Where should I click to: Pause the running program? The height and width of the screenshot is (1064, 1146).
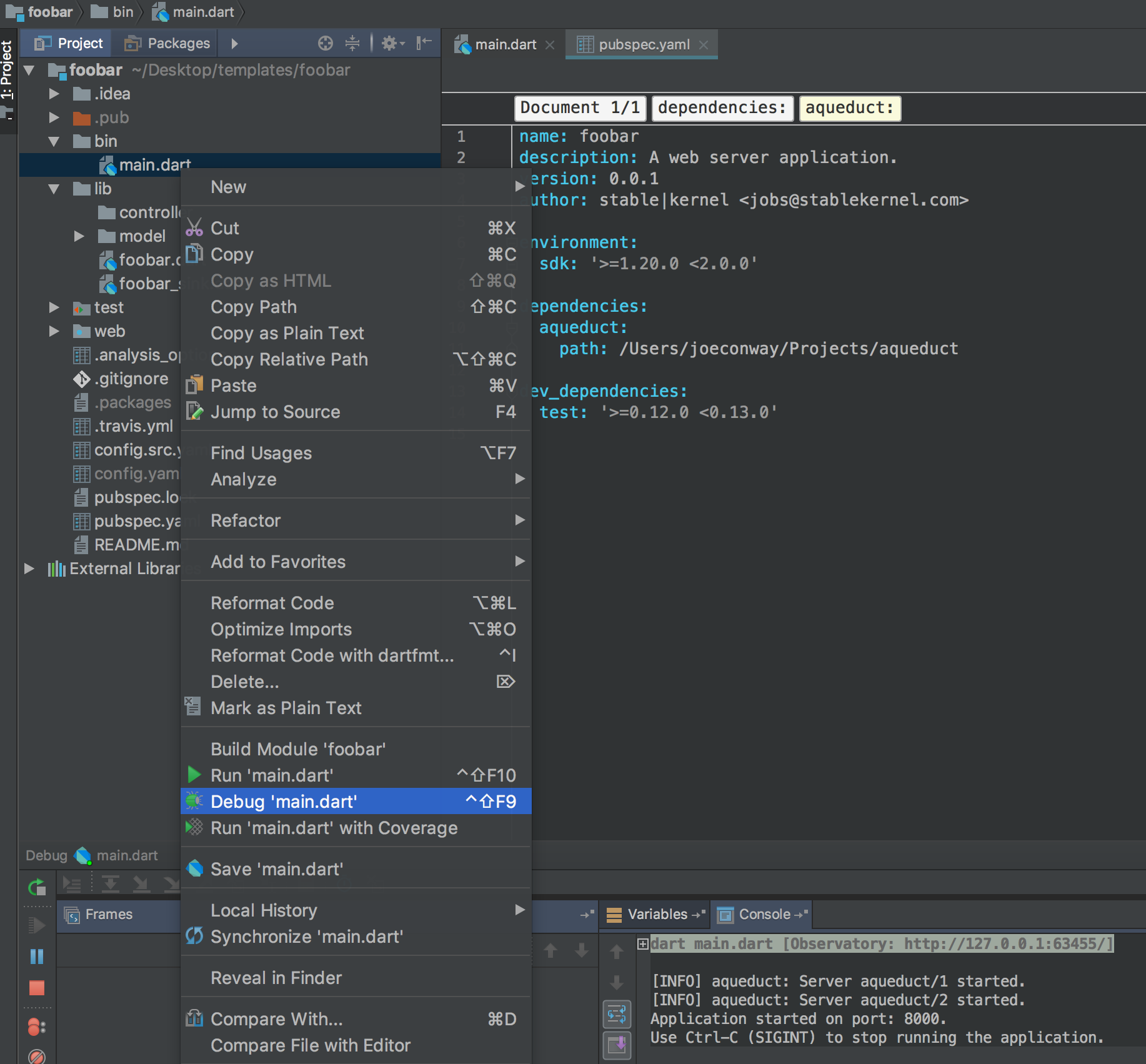click(37, 957)
